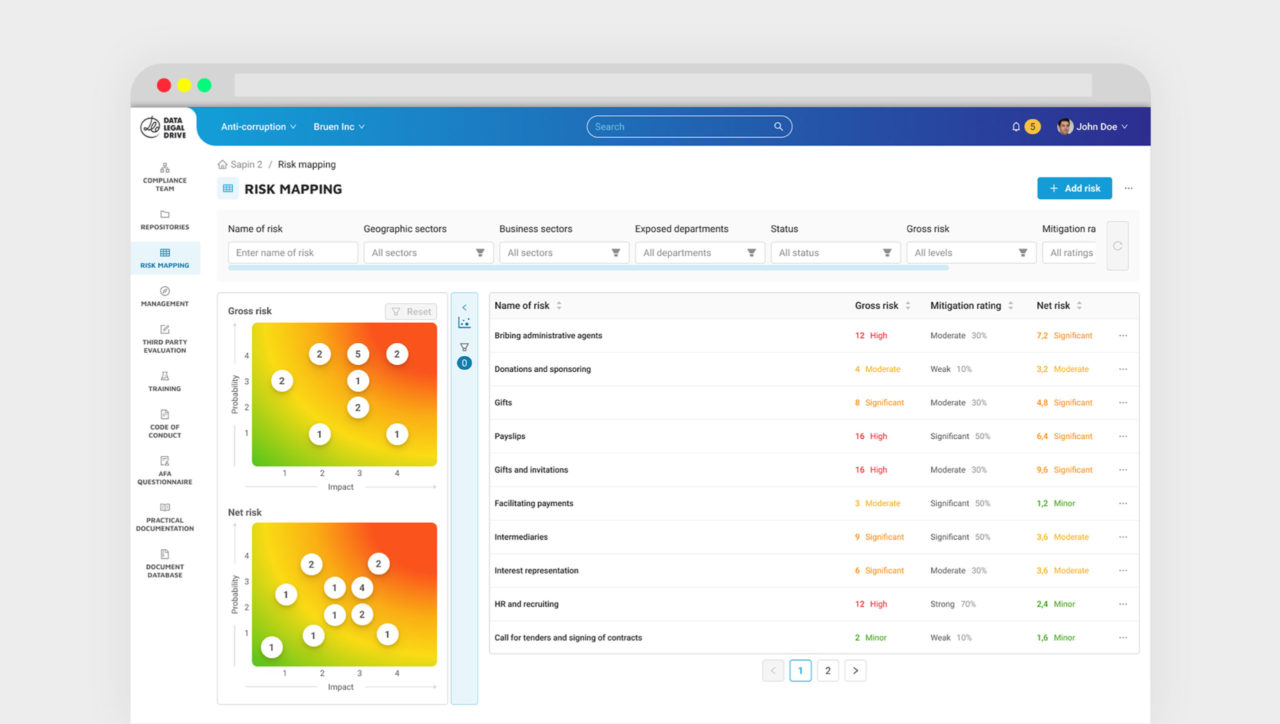Click the notification bell icon
Viewport: 1280px width, 724px height.
[1016, 127]
